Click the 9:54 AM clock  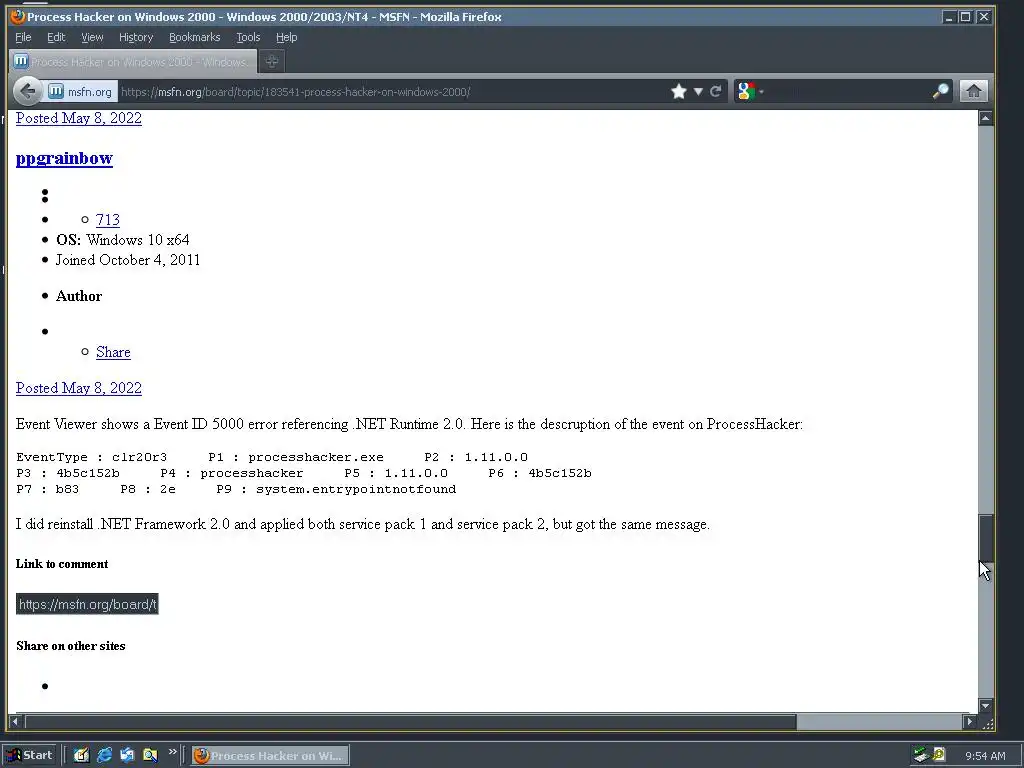coord(985,756)
